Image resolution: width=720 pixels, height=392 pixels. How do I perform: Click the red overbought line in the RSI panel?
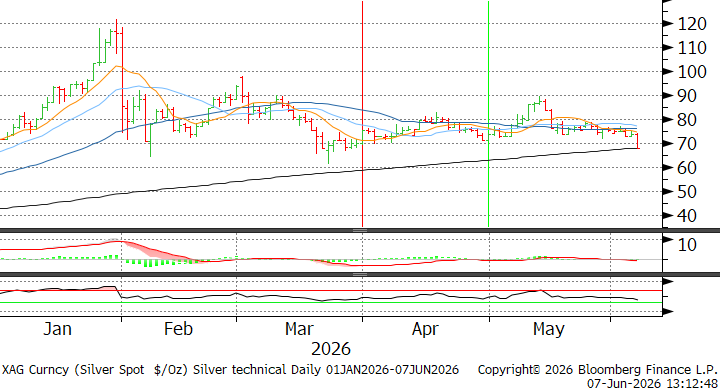pyautogui.click(x=331, y=291)
